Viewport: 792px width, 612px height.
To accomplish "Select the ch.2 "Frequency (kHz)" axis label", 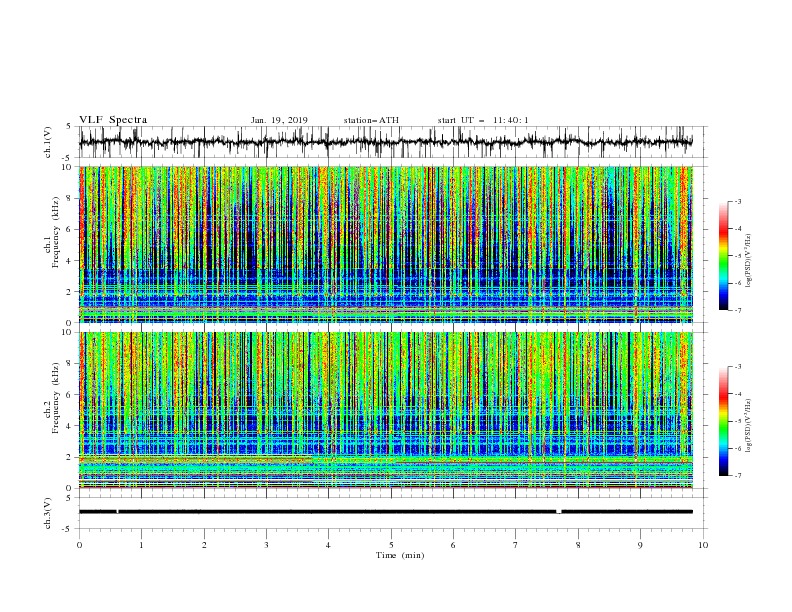I will coord(56,398).
